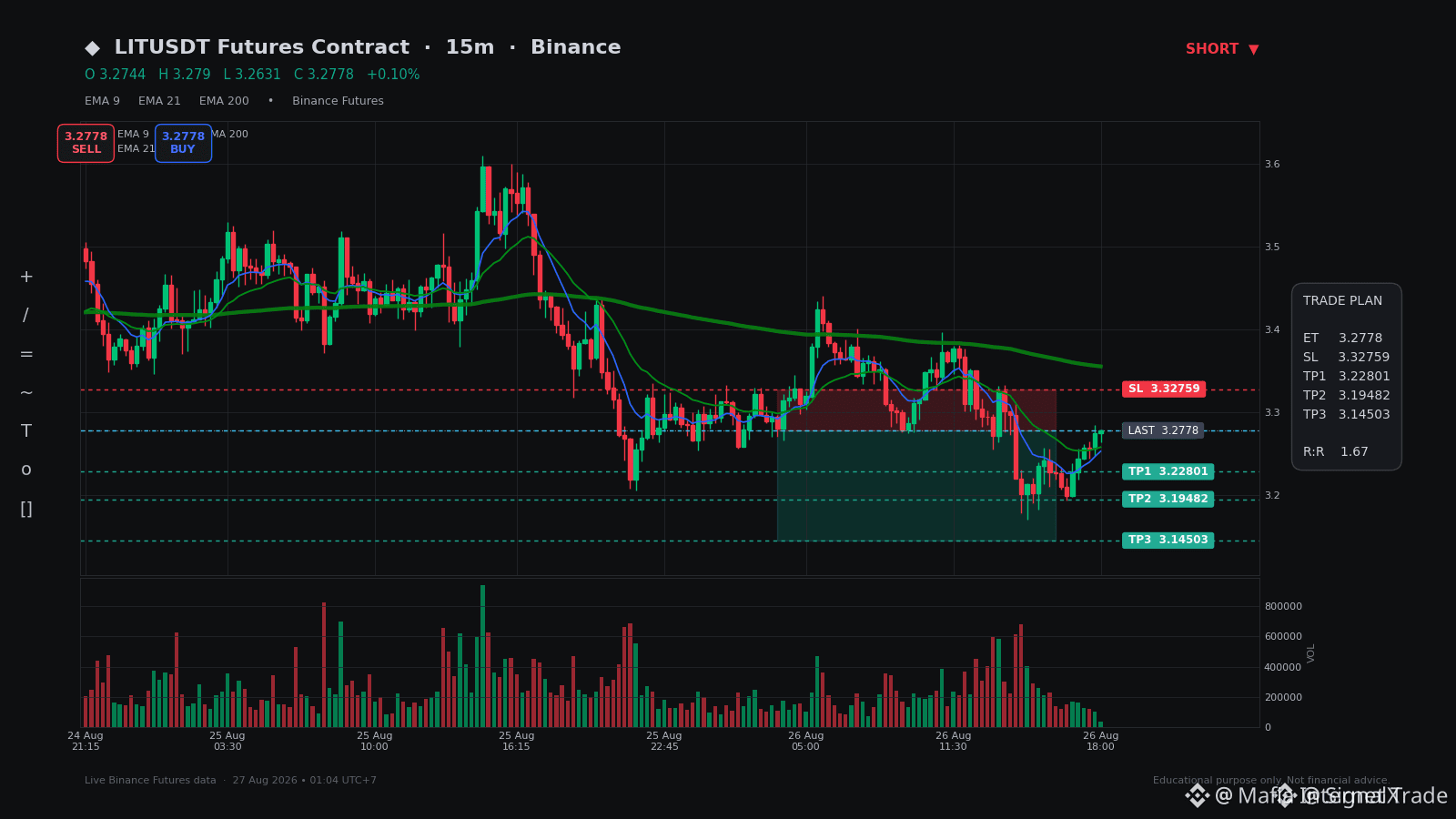Viewport: 1456px width, 819px height.
Task: Select the T text annotation tool
Action: [26, 431]
